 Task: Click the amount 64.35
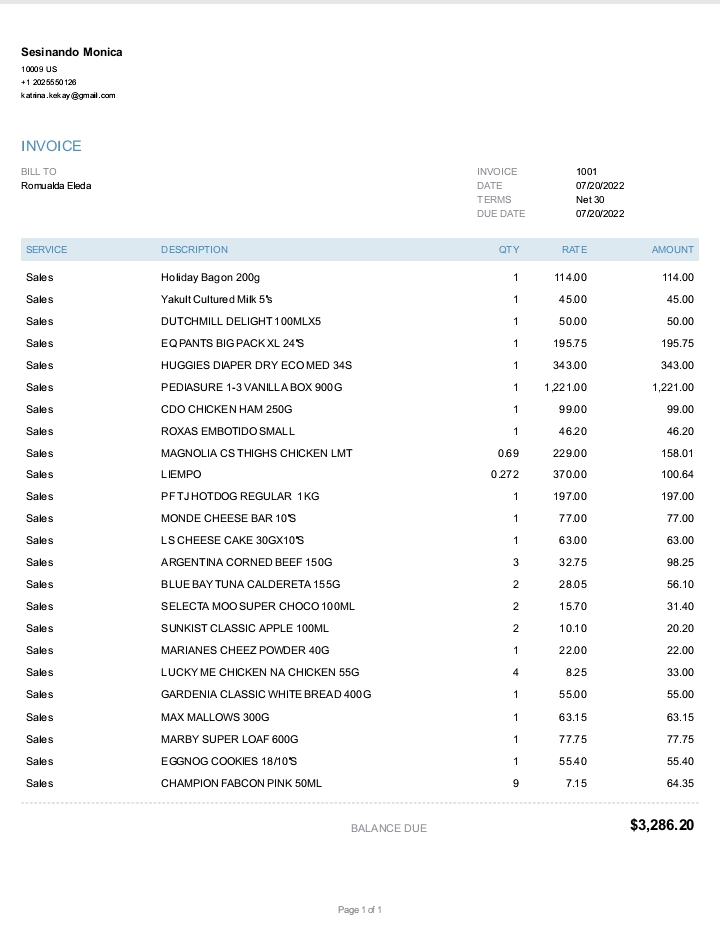click(x=680, y=784)
